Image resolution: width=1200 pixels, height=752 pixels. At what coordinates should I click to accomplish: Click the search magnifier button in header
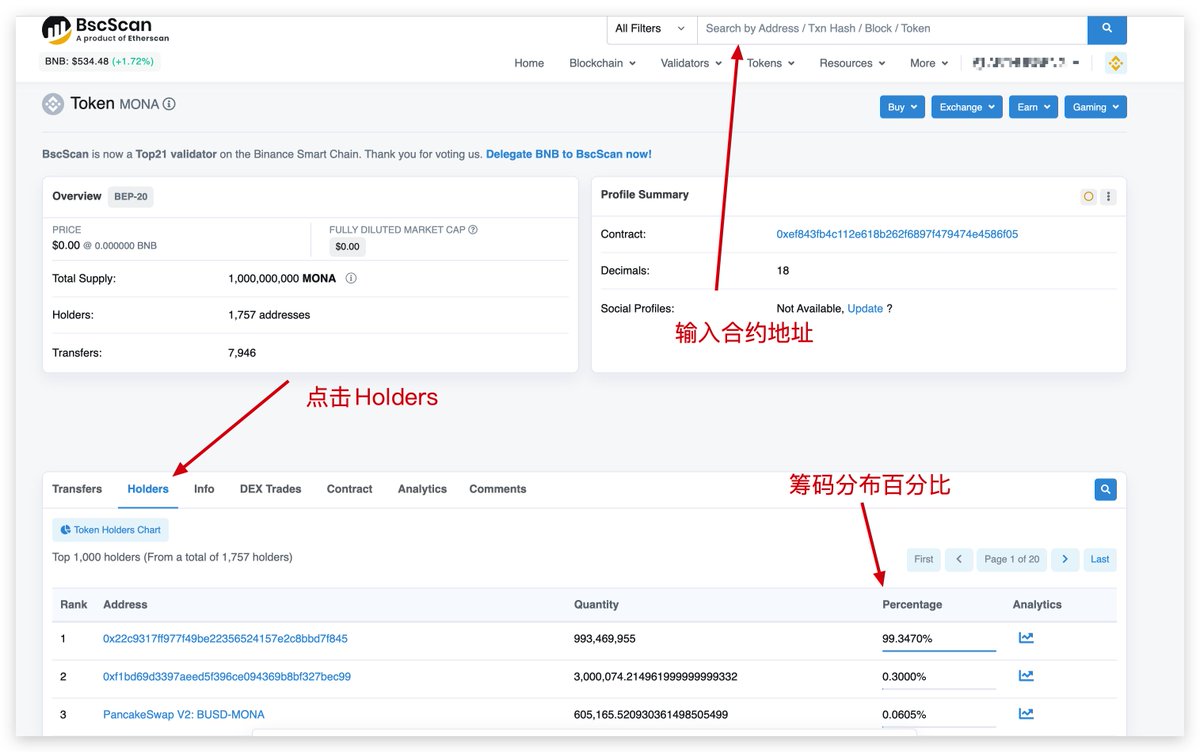1106,29
